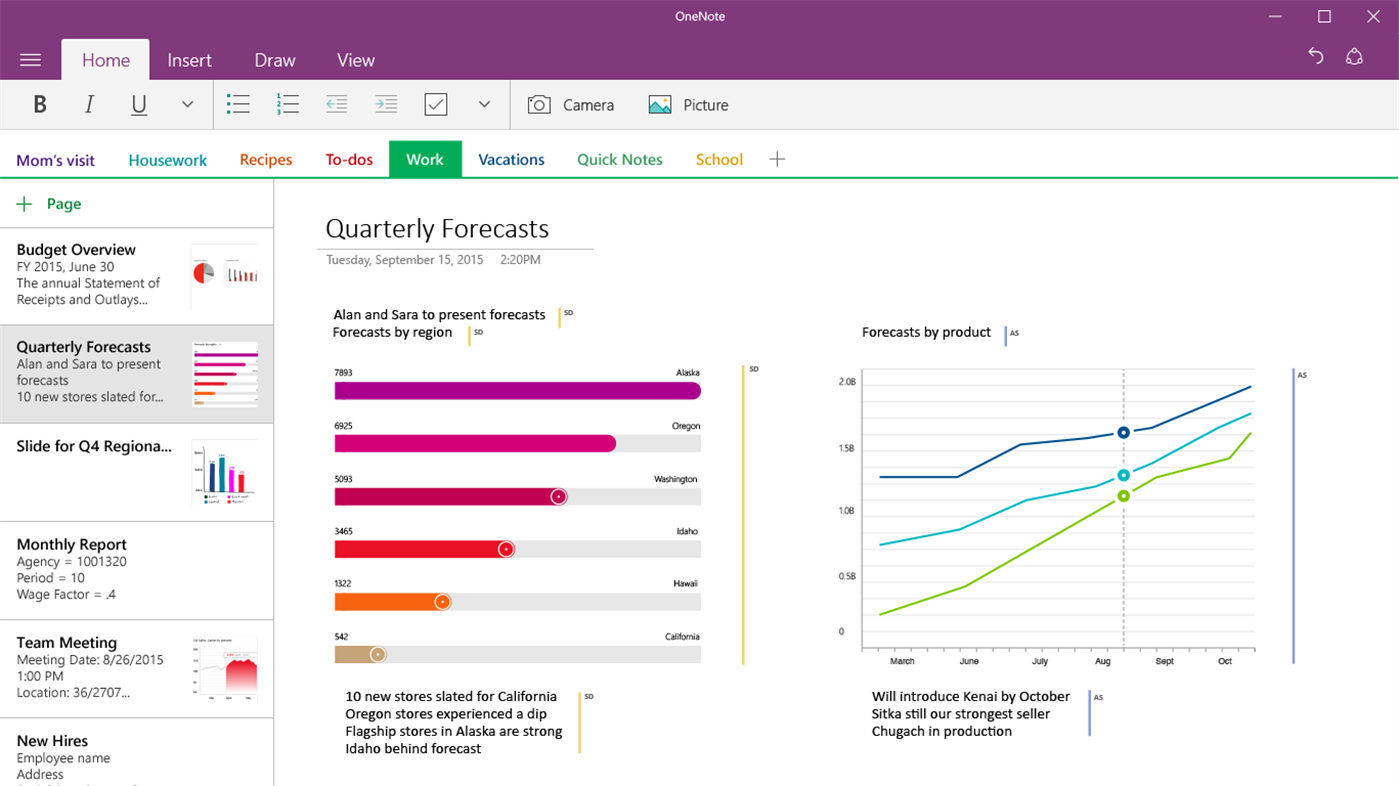Viewport: 1399px width, 786px height.
Task: Switch to the Draw tab
Action: pos(275,60)
